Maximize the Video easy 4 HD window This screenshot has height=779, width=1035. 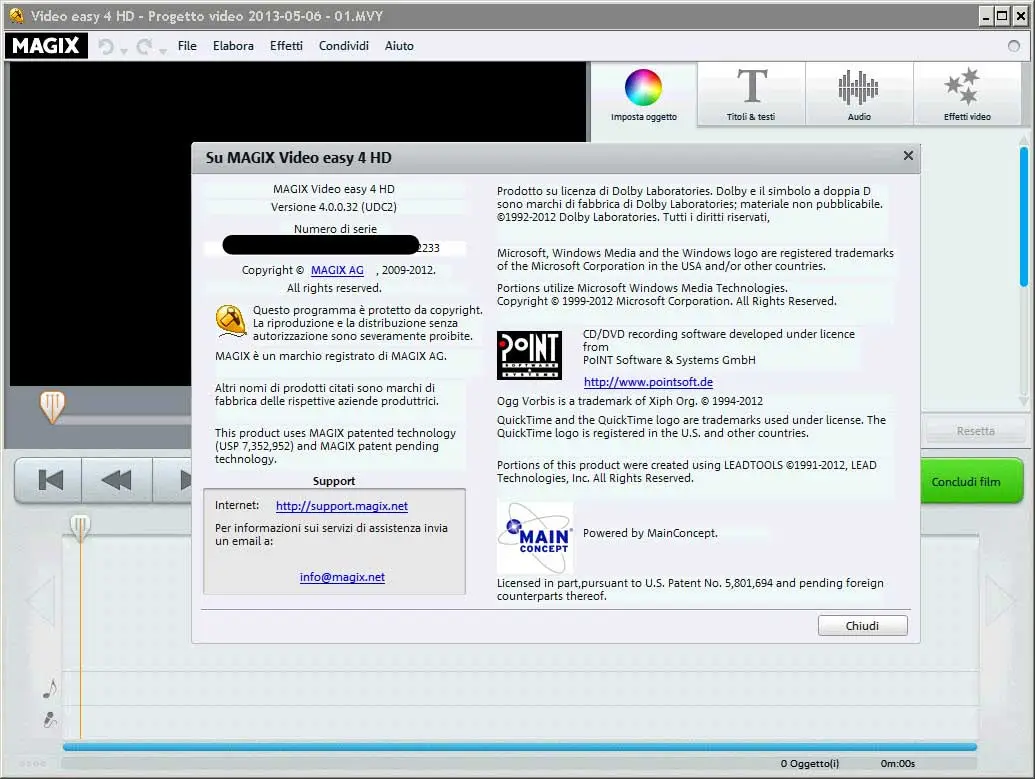1002,17
